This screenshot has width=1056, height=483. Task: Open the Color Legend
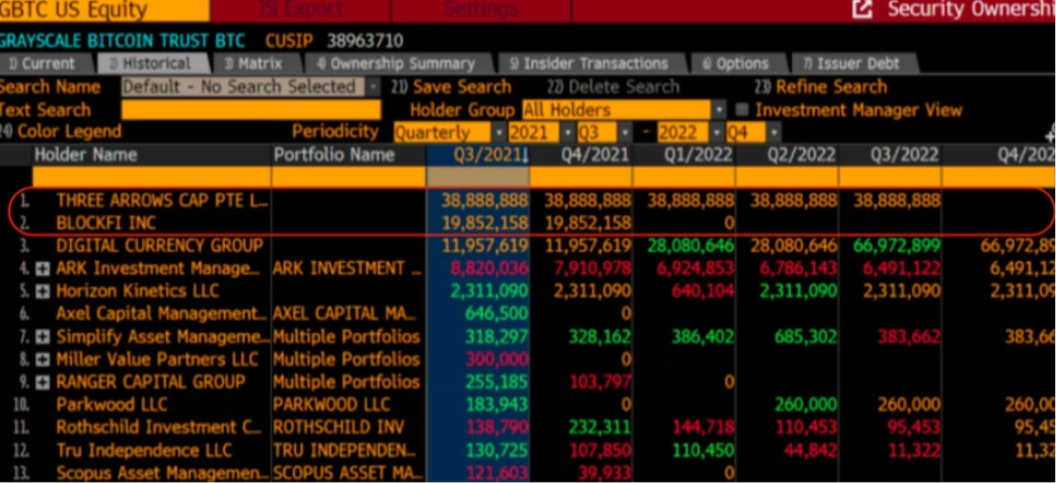[61, 131]
